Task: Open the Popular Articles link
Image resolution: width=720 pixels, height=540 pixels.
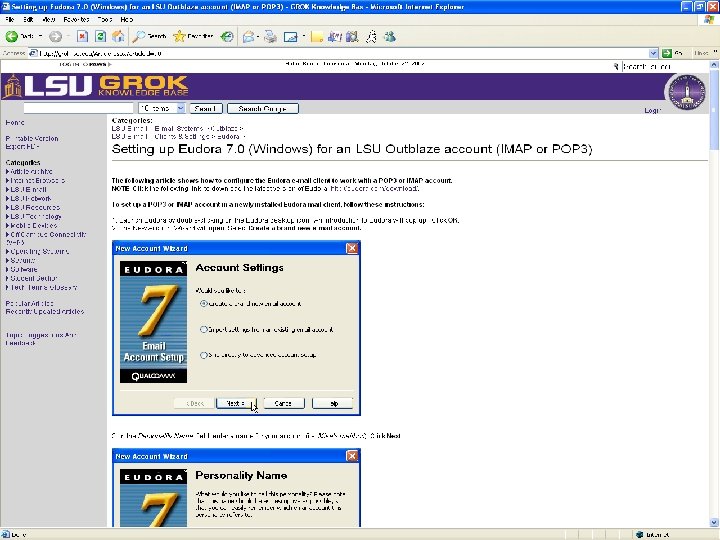Action: (x=29, y=303)
